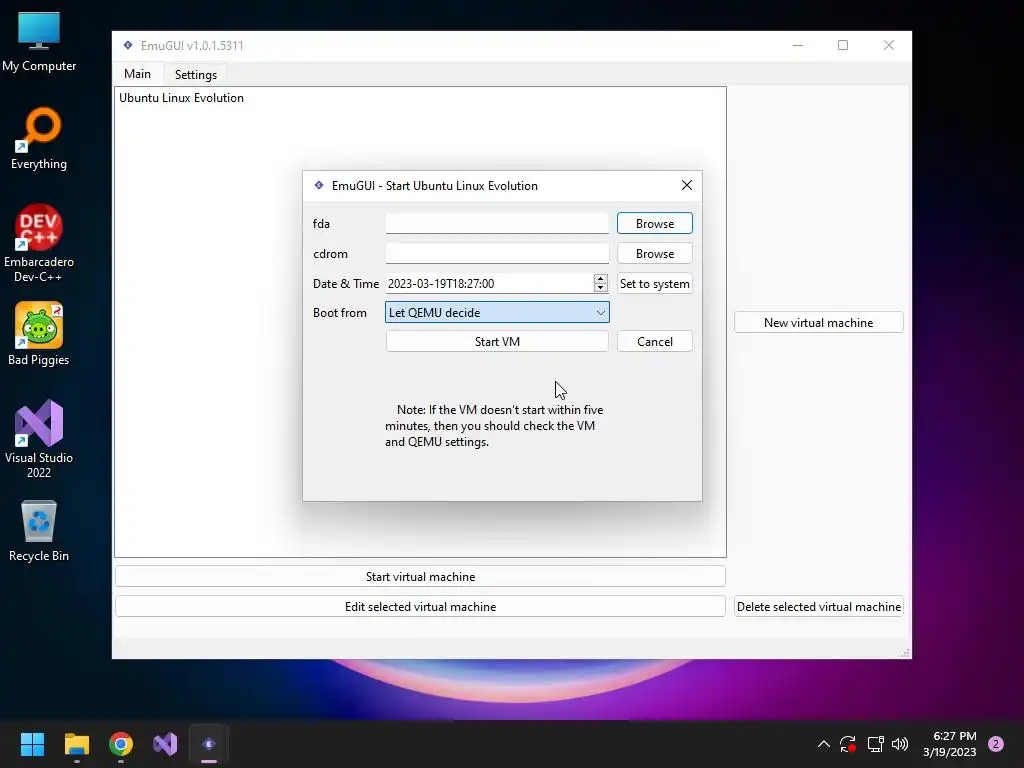This screenshot has height=768, width=1024.
Task: Switch to Visual Studio taskbar icon
Action: [165, 744]
